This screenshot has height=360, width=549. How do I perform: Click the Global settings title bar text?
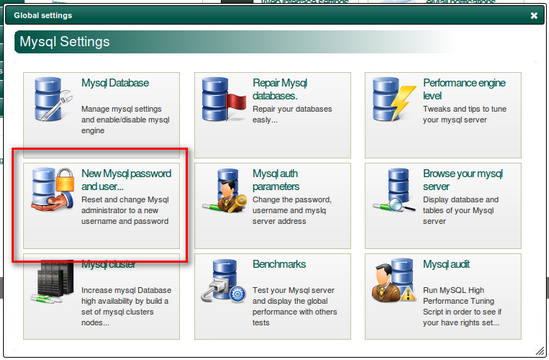point(43,15)
